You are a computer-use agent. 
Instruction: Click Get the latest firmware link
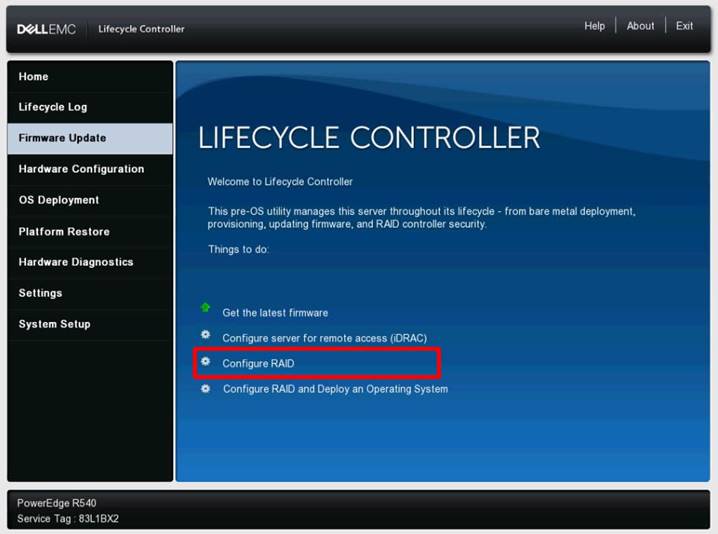[x=275, y=313]
